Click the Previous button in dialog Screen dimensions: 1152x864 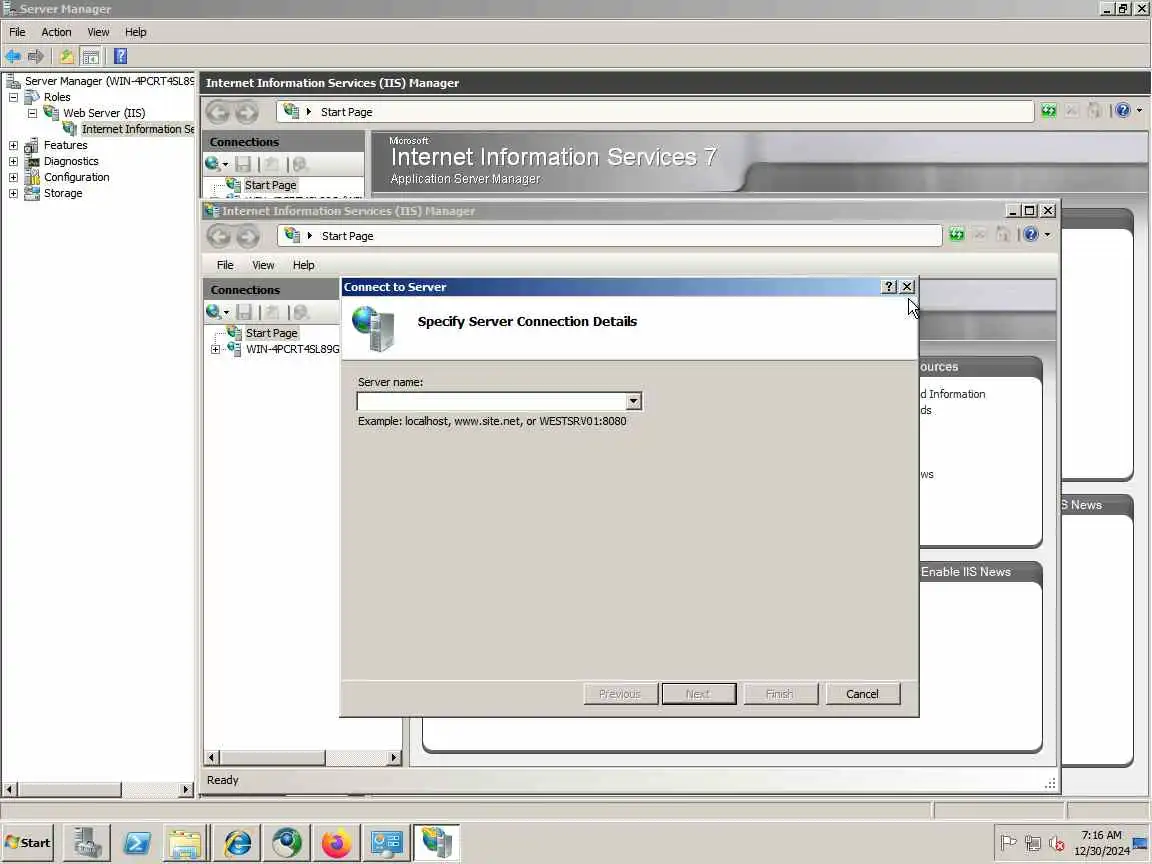[x=620, y=694]
